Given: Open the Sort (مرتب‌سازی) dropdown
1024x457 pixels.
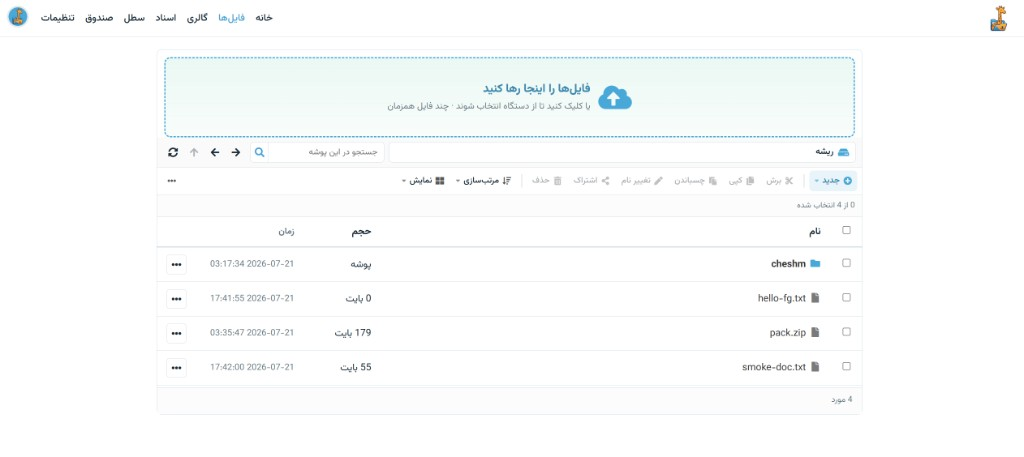Looking at the screenshot, I should click(x=483, y=180).
